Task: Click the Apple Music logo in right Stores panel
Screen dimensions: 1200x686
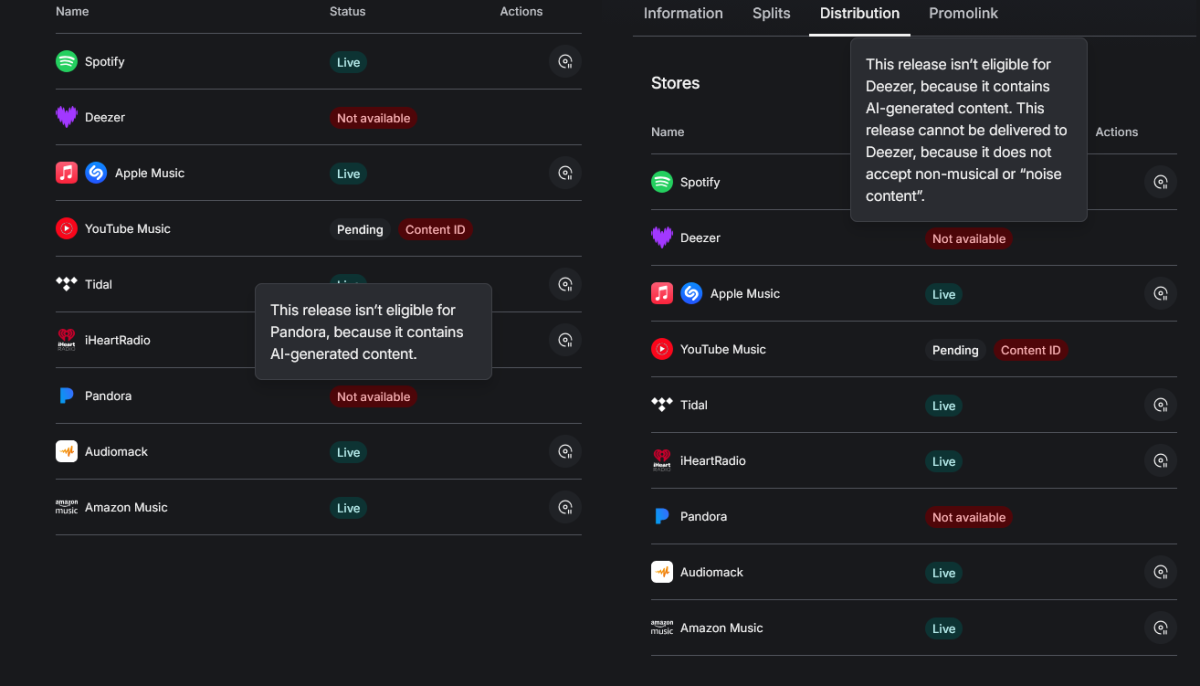Action: click(662, 294)
